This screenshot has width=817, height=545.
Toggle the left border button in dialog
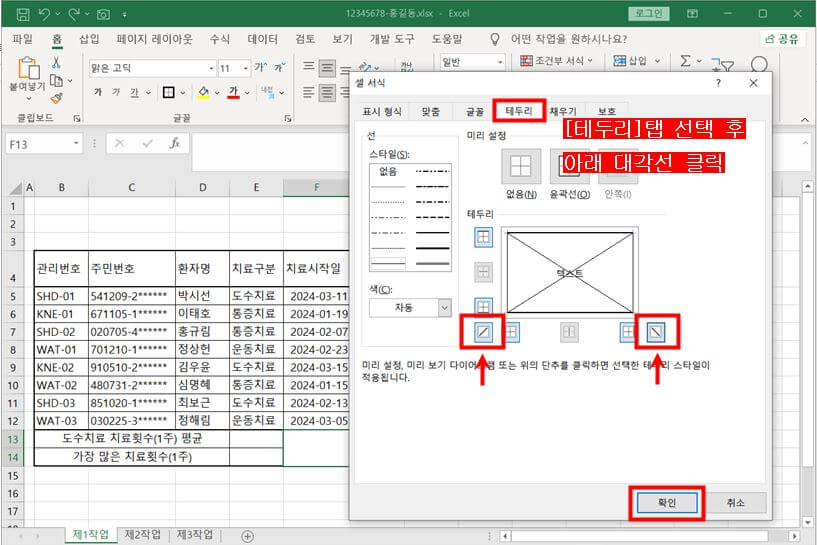click(511, 331)
